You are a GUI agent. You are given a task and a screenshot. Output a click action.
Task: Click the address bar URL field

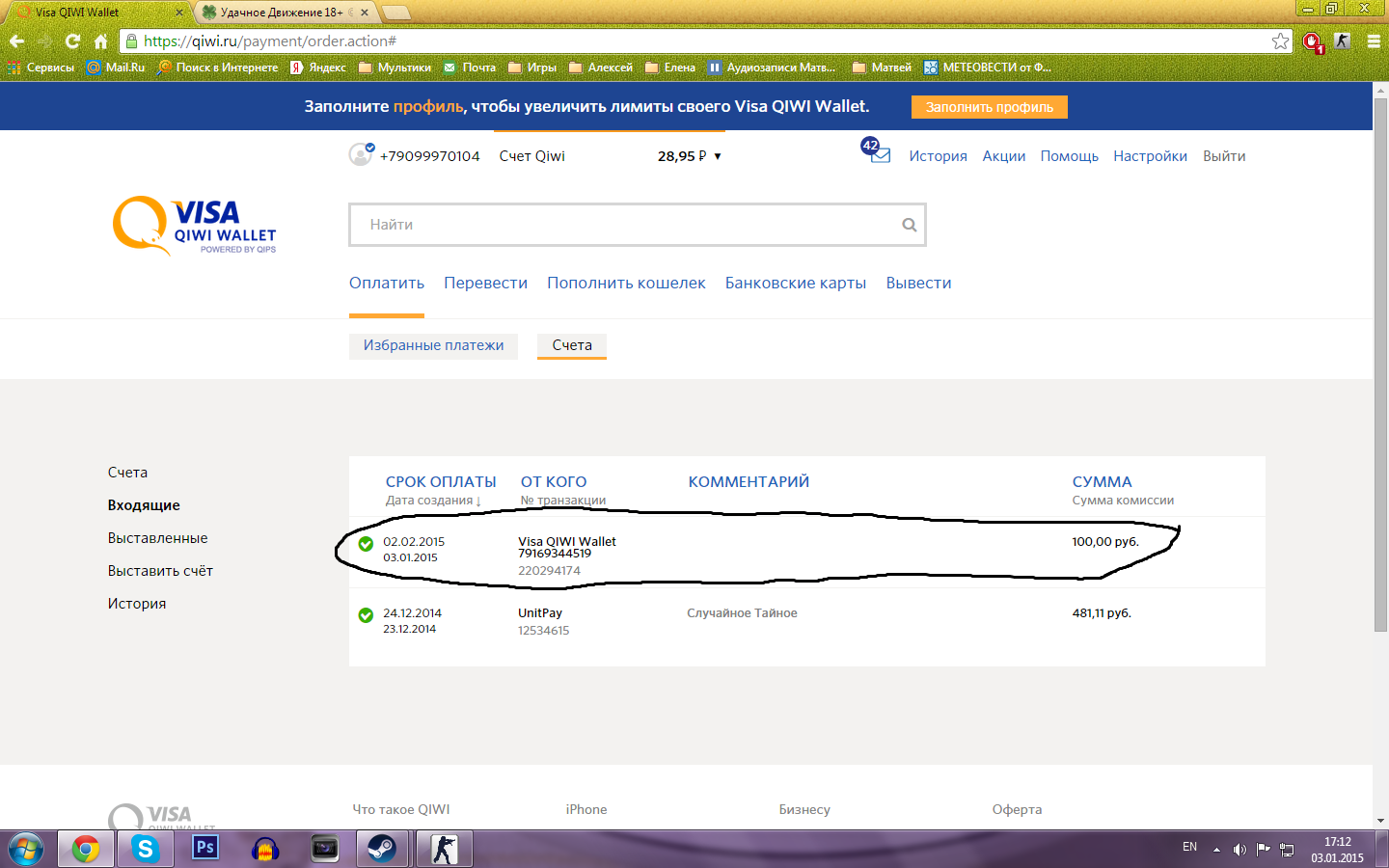coord(704,41)
